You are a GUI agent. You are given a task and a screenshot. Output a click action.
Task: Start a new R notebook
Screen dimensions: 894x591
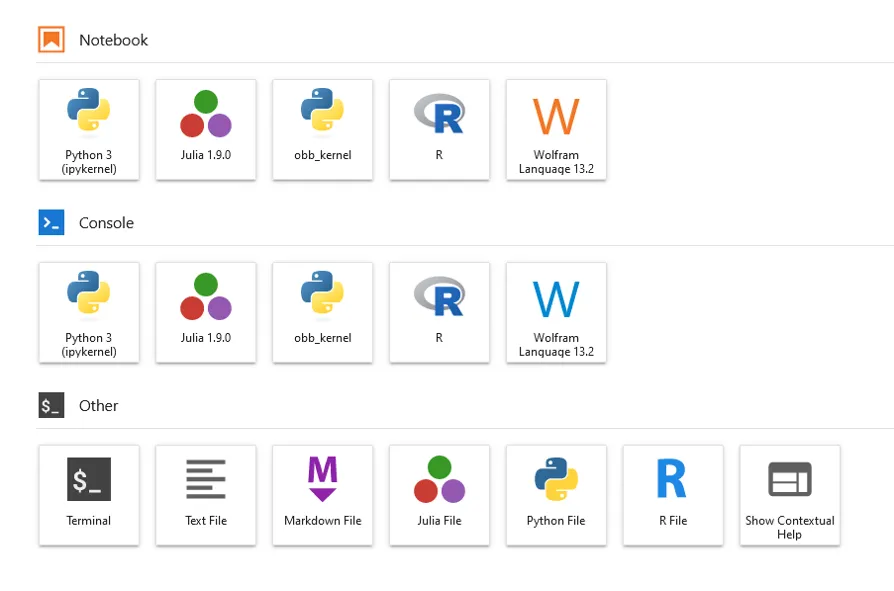click(x=440, y=130)
